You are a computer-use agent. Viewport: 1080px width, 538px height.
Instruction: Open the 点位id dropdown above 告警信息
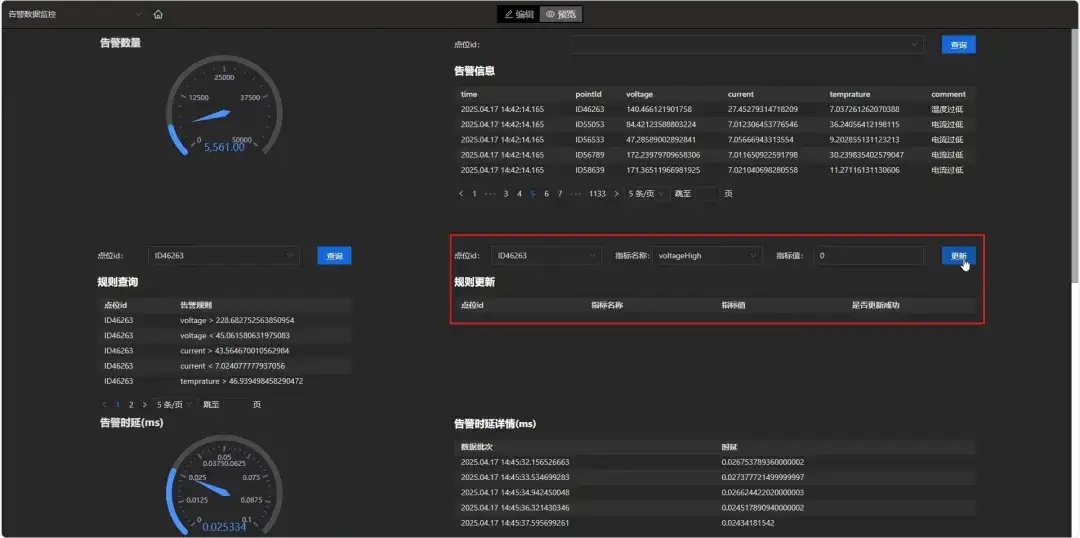[747, 45]
